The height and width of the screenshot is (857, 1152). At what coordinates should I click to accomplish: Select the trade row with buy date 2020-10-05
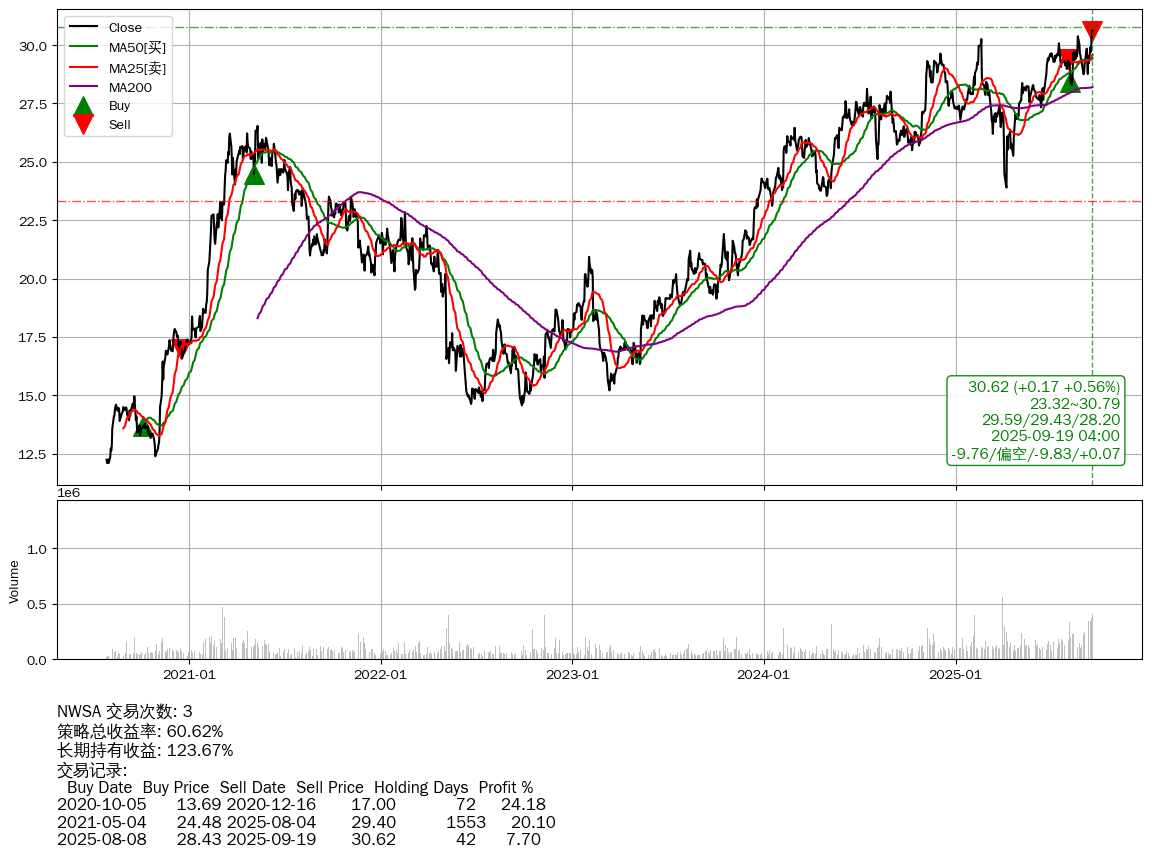click(x=300, y=805)
